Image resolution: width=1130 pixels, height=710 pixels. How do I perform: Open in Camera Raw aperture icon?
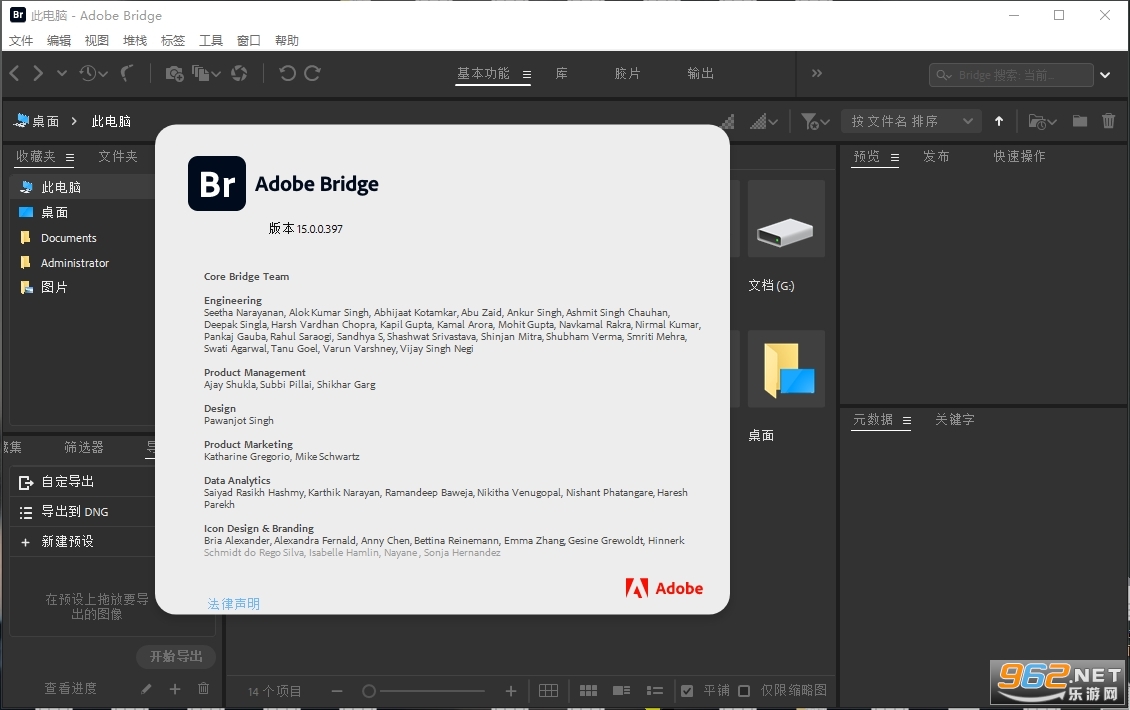239,73
